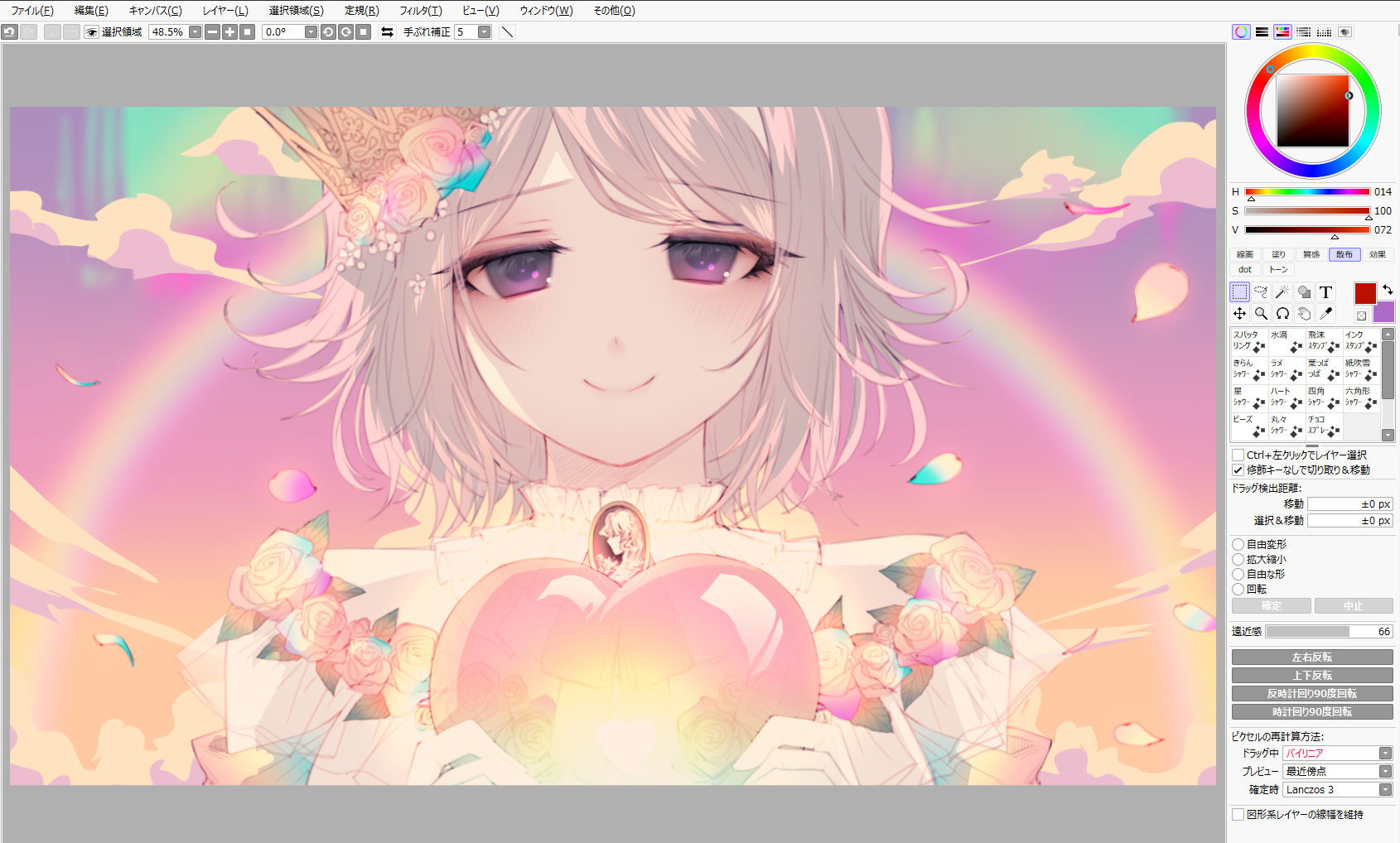Screen dimensions: 1400x843
Task: Flip canvas view horizontally icon
Action: click(387, 32)
